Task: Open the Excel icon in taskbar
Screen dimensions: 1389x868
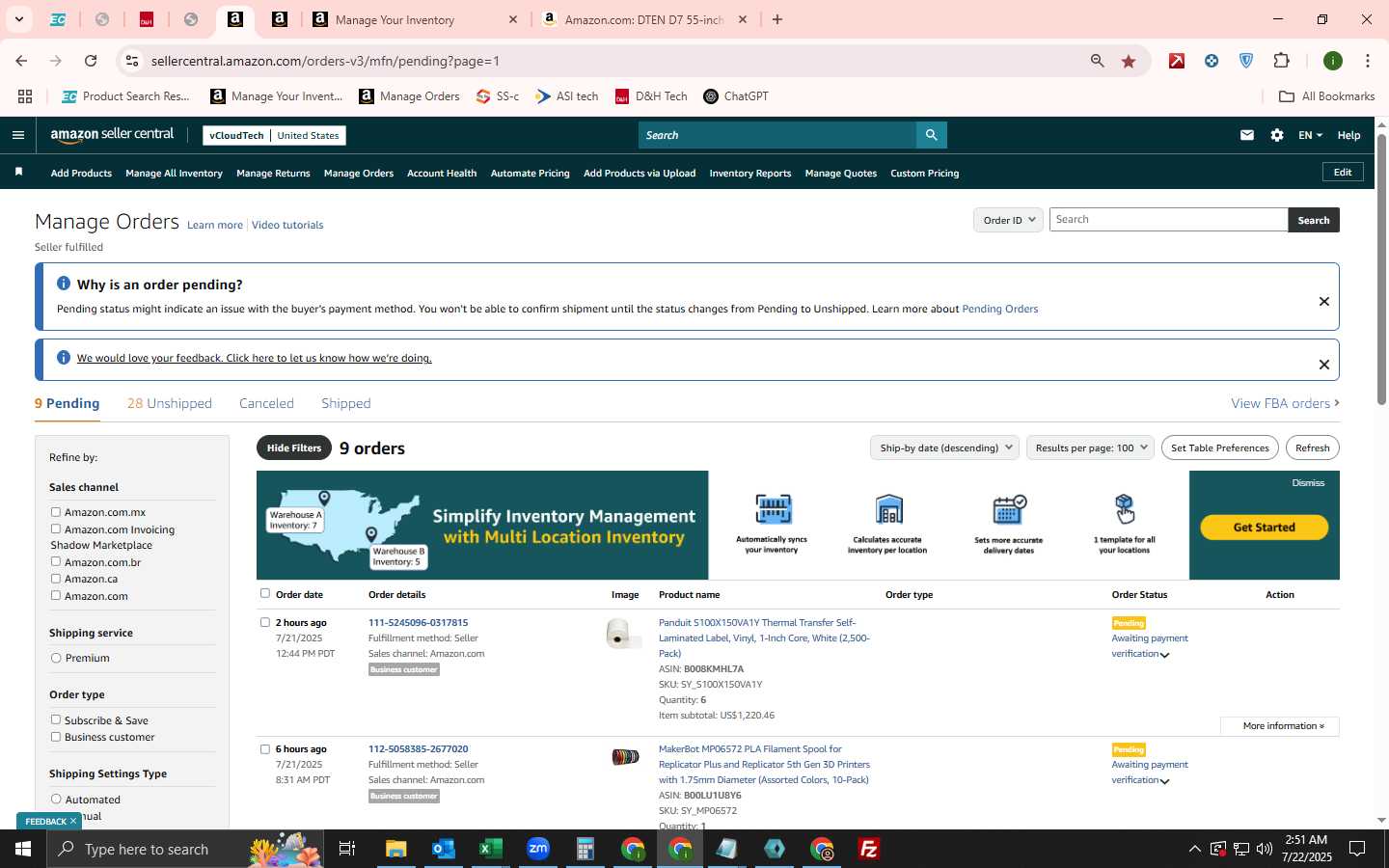Action: click(490, 849)
